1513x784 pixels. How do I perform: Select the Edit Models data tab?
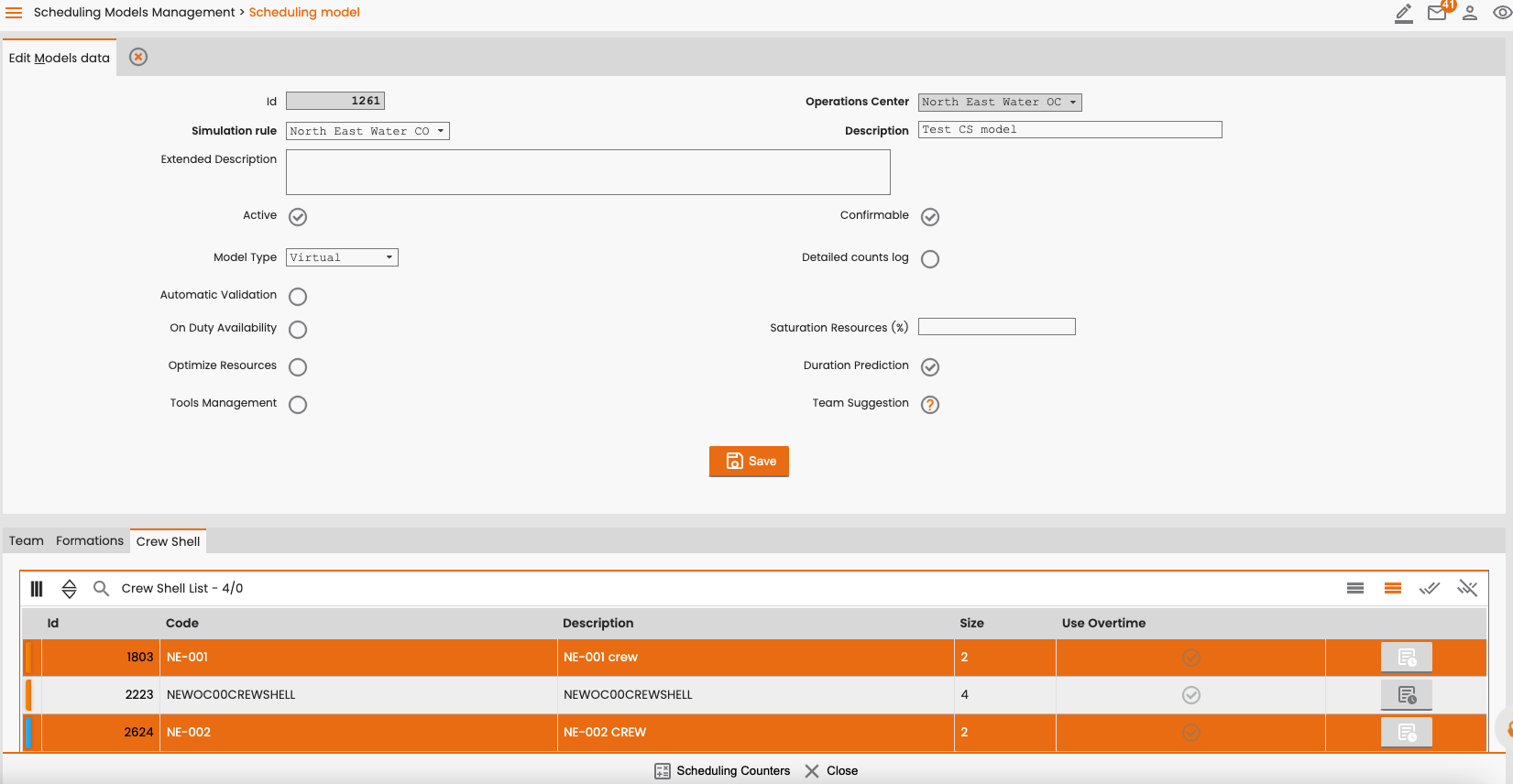pyautogui.click(x=60, y=58)
